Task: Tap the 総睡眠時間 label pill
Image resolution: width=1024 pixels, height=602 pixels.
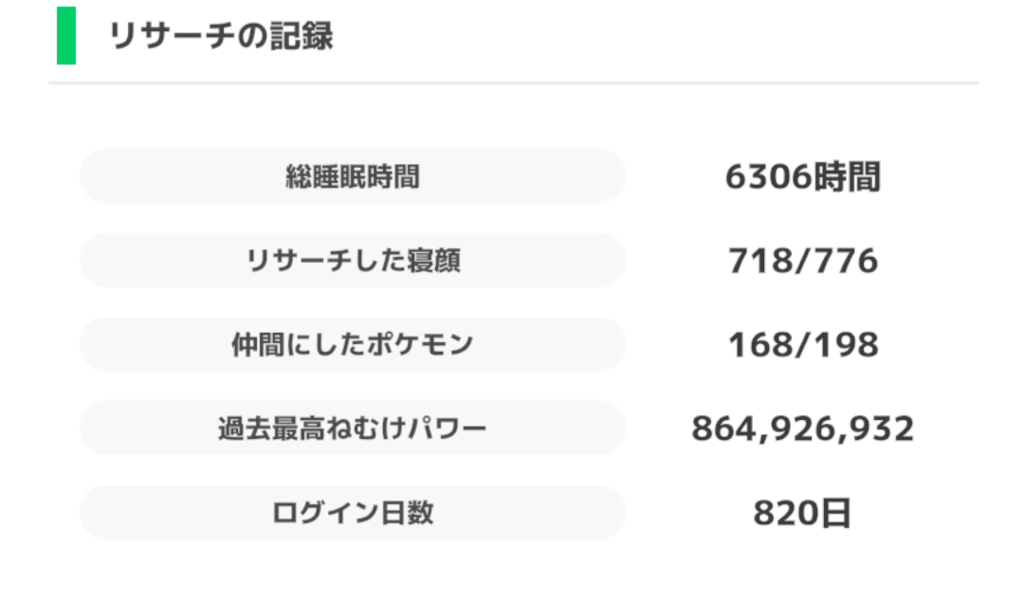Action: pos(352,177)
